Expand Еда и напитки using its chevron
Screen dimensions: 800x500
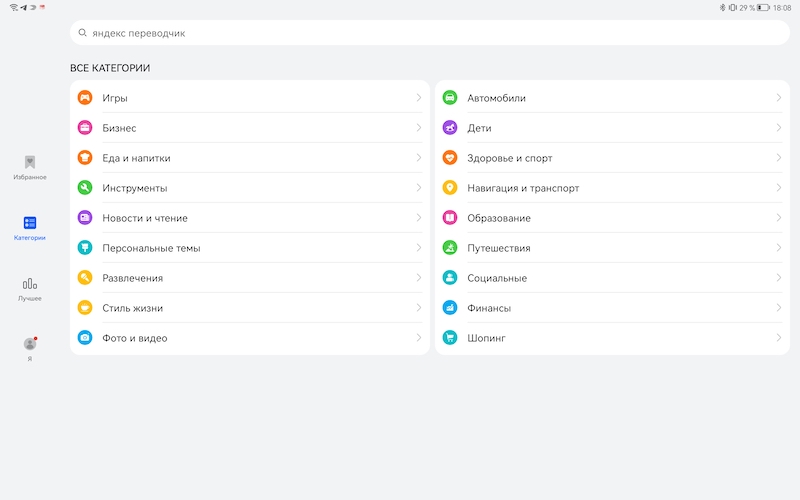(x=419, y=158)
